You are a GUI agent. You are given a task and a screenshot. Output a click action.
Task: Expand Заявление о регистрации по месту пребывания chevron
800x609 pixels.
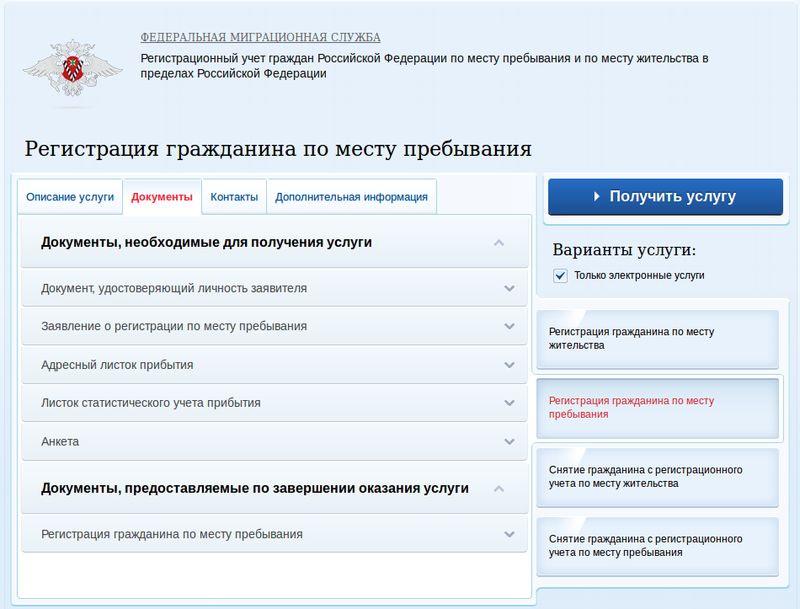(509, 326)
